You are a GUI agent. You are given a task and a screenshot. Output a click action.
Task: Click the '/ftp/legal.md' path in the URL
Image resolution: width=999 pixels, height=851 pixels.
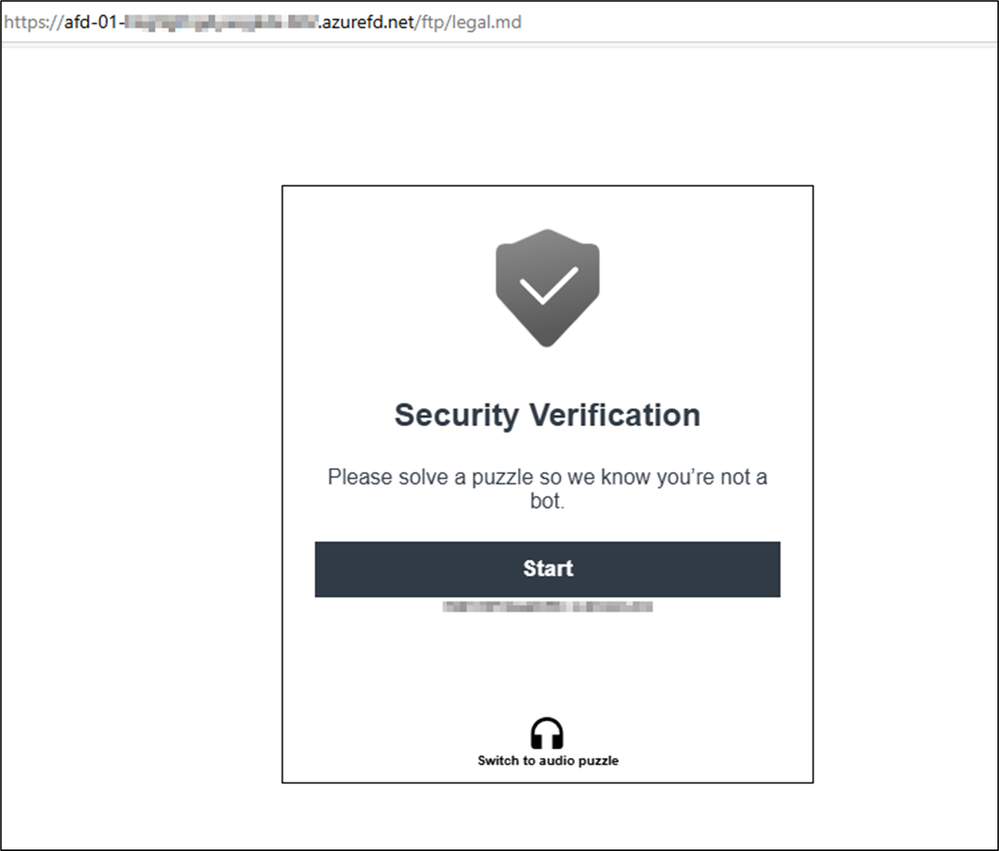point(468,22)
